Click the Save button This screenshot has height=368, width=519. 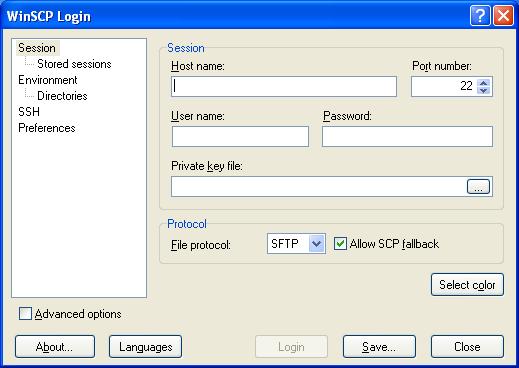tap(379, 347)
